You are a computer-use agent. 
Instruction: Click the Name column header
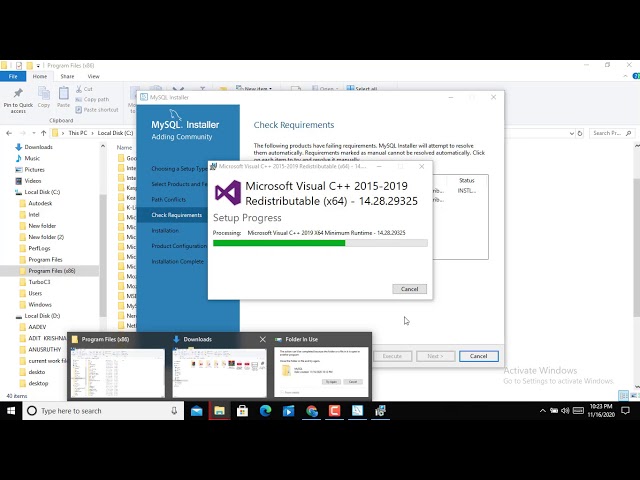point(124,147)
